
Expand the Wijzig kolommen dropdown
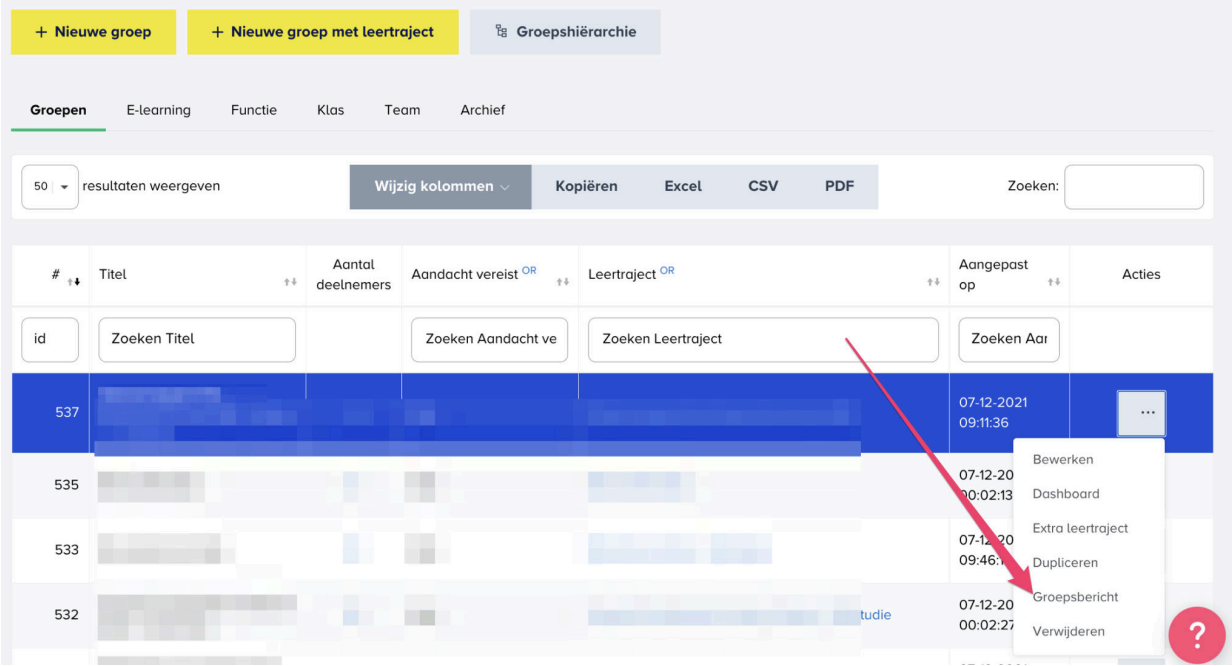[x=440, y=187]
